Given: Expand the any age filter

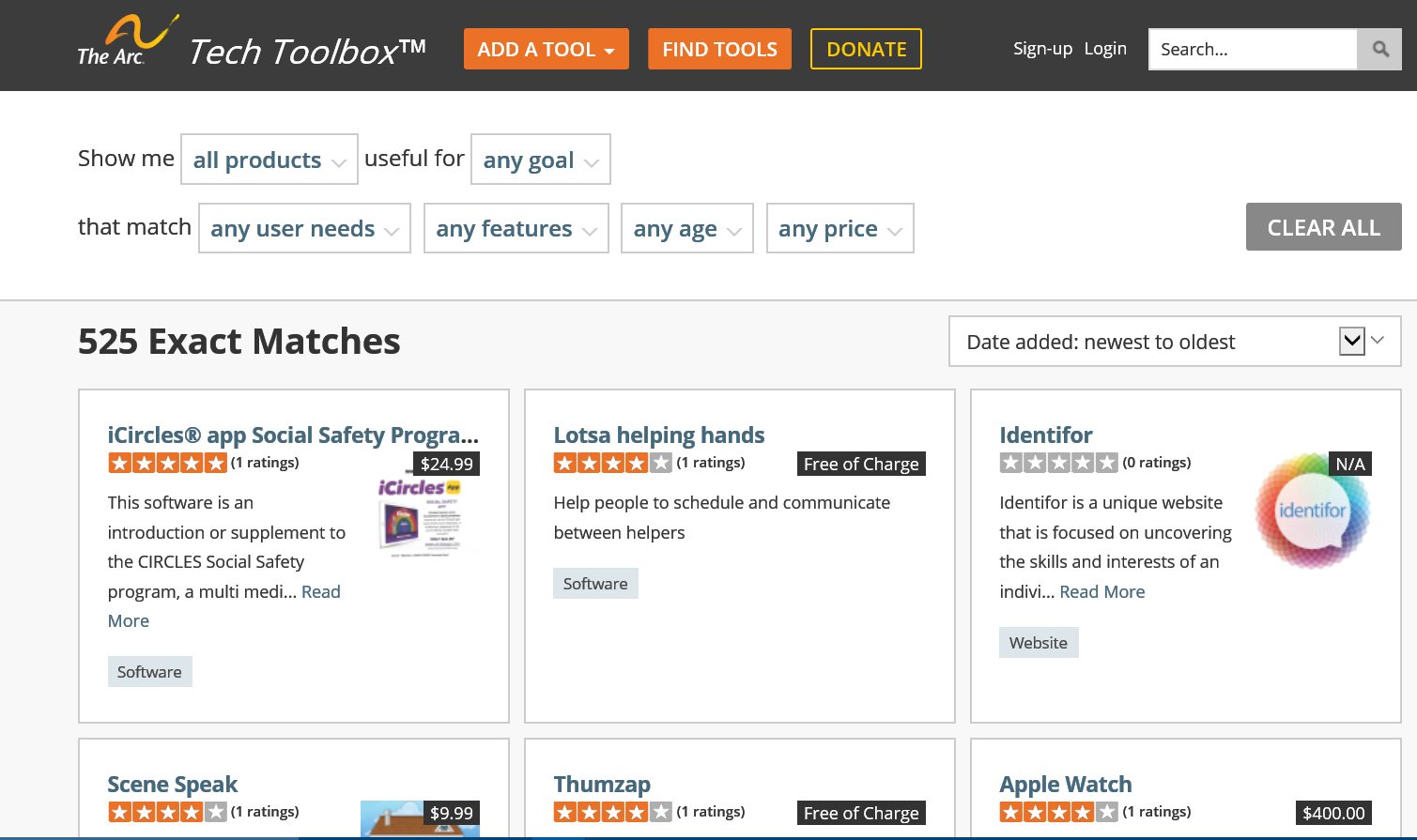Looking at the screenshot, I should point(686,229).
